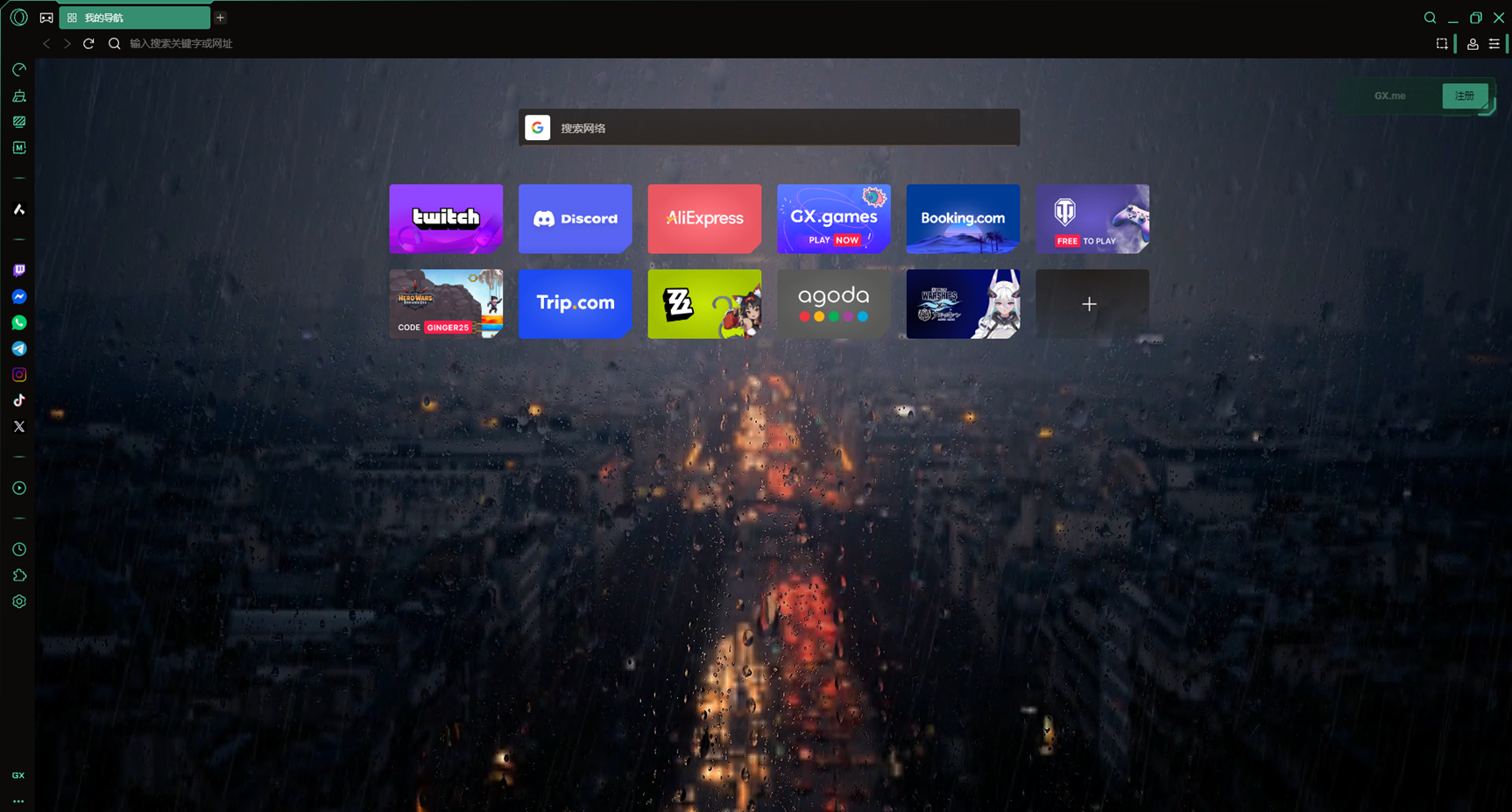Open GX Cleaner broom icon
Screen dimensions: 1512x812
19,95
